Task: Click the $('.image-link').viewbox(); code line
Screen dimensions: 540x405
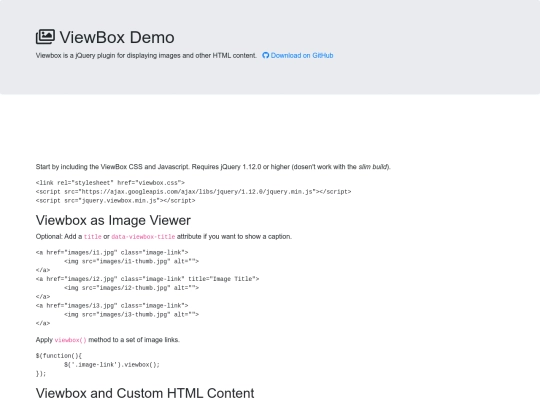Action: pos(112,365)
